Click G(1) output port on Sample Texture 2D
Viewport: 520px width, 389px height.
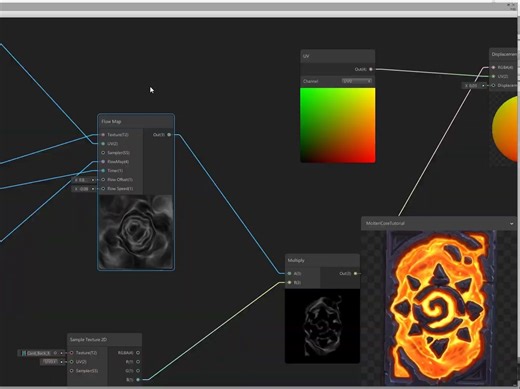pos(138,371)
